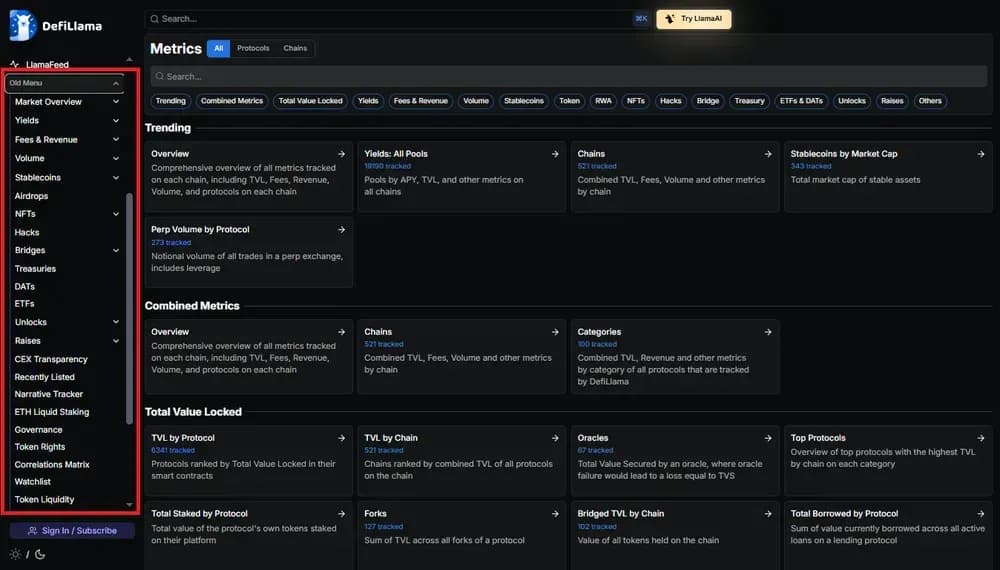Expand the Bridges sidebar section
Viewport: 1000px width, 570px height.
116,251
